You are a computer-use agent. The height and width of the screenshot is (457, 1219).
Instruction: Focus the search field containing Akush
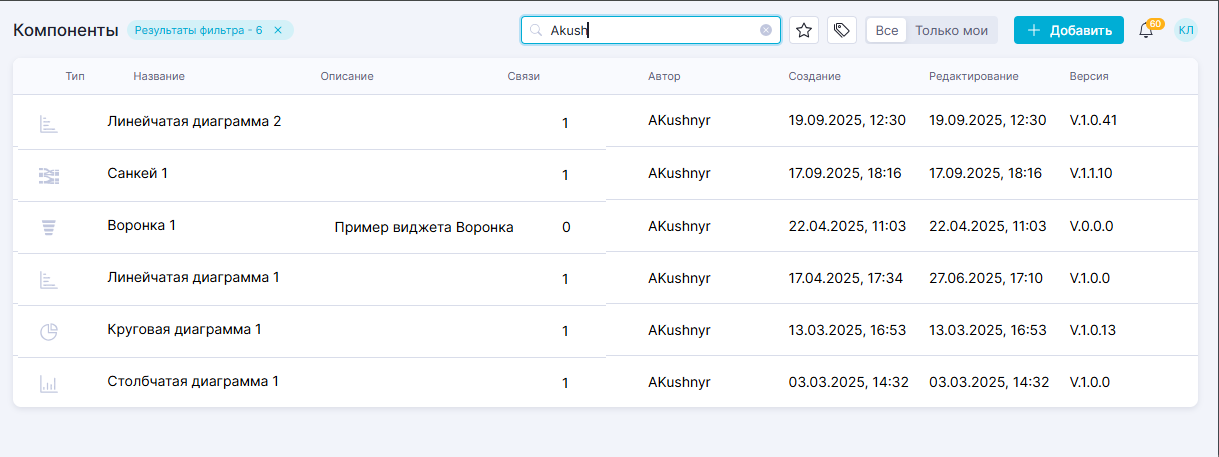[650, 30]
